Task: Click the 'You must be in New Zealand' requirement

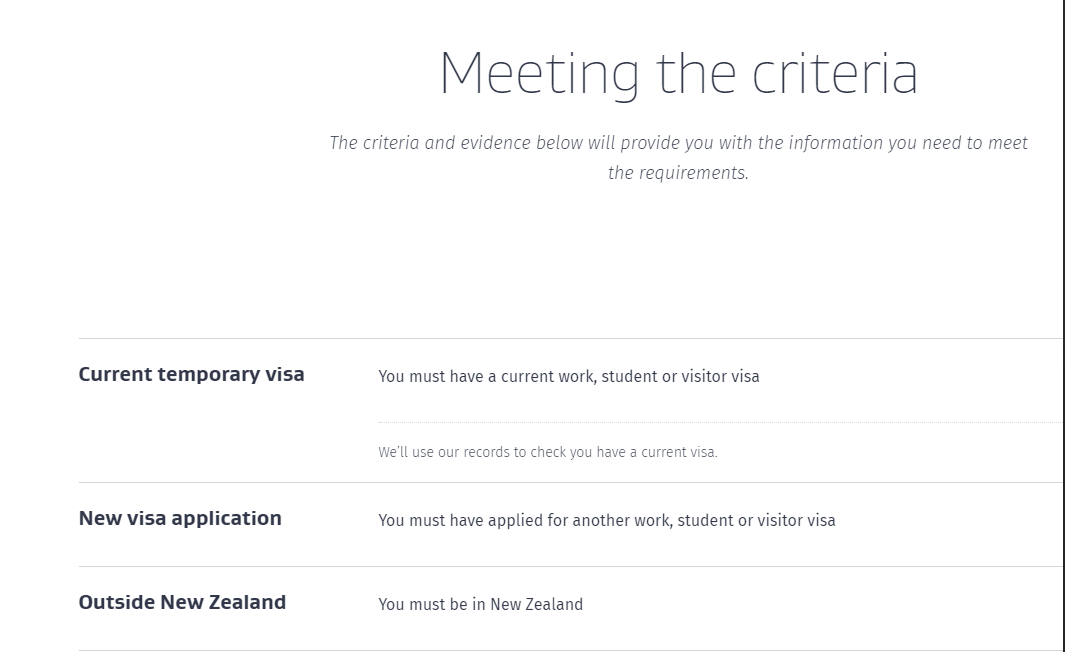Action: click(x=480, y=604)
